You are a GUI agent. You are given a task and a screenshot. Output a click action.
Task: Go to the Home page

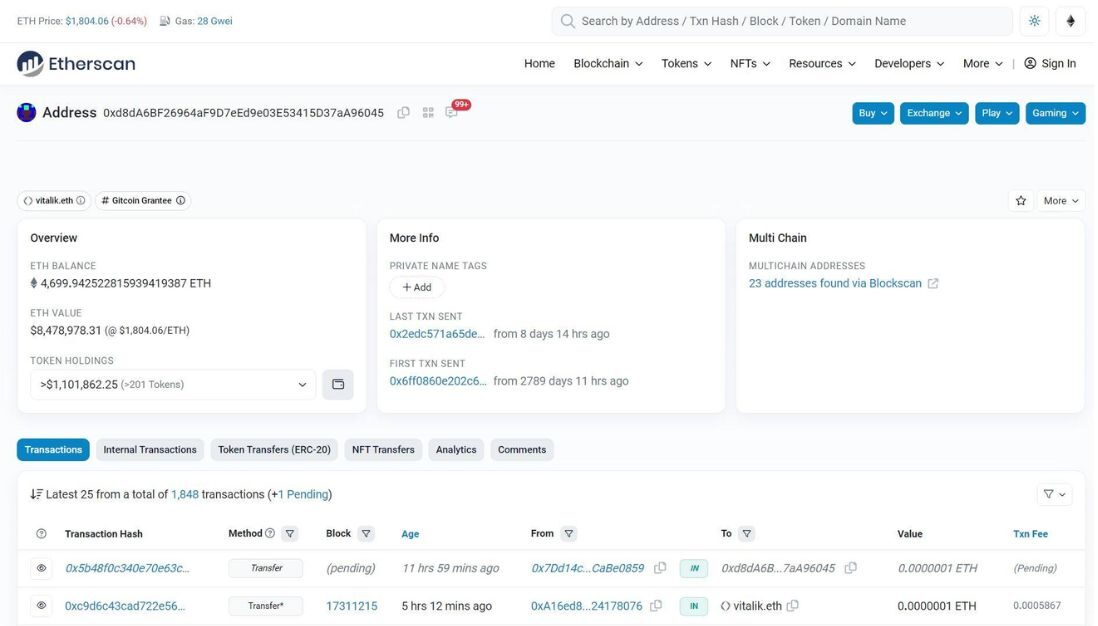pyautogui.click(x=539, y=63)
